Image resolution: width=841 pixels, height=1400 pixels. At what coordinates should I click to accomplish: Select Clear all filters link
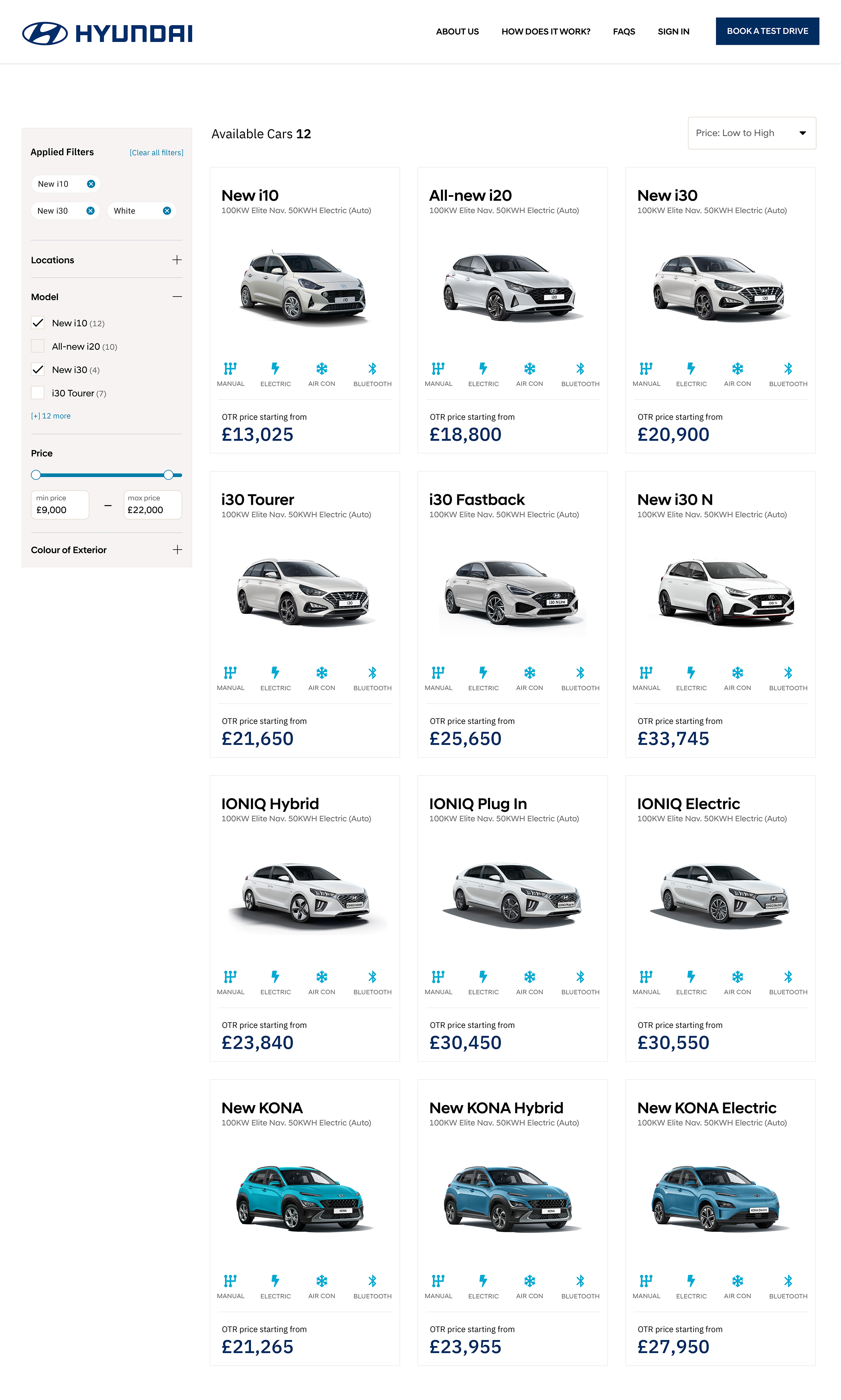(x=156, y=152)
